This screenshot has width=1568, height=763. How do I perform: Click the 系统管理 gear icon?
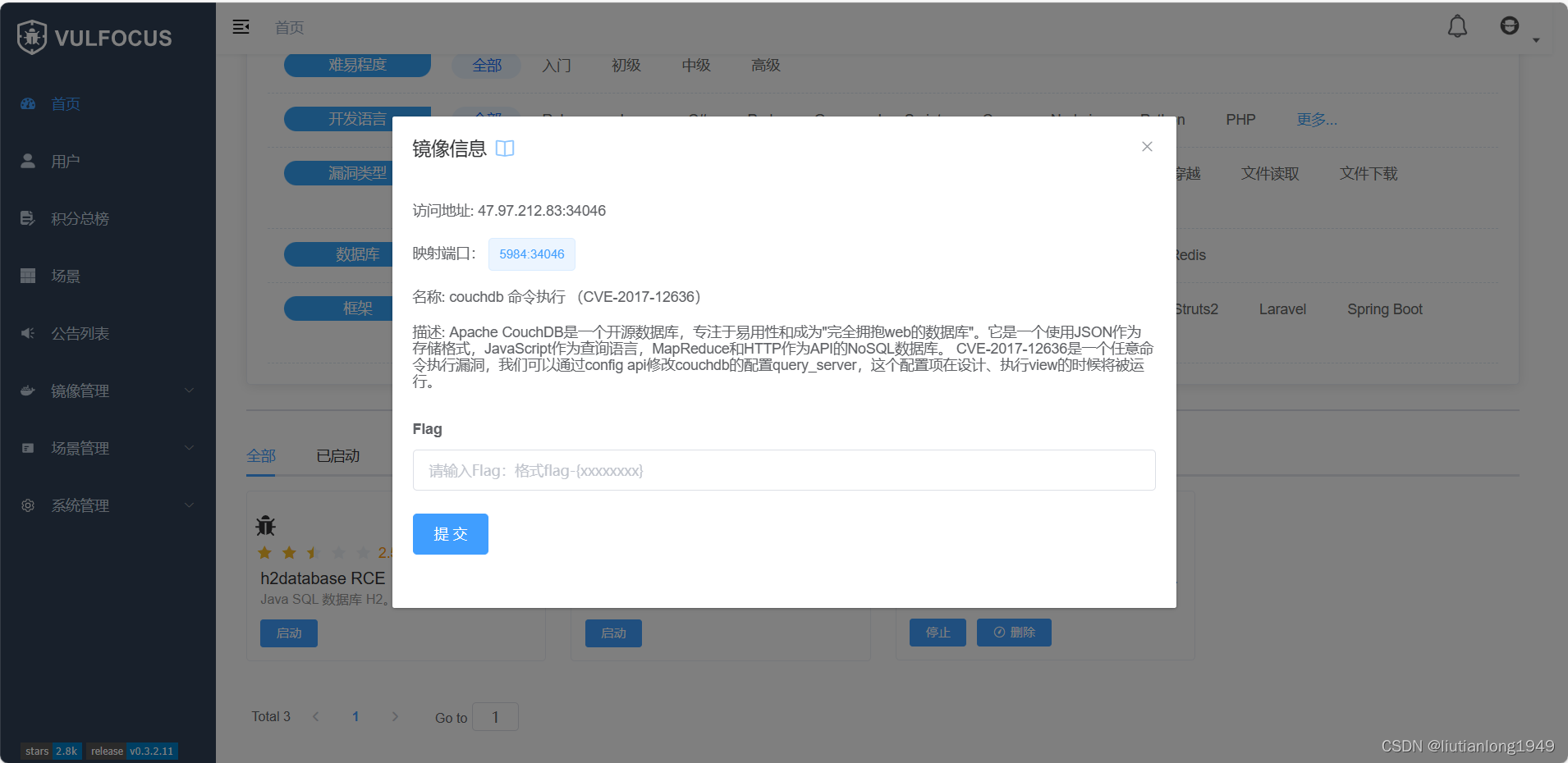pos(28,505)
